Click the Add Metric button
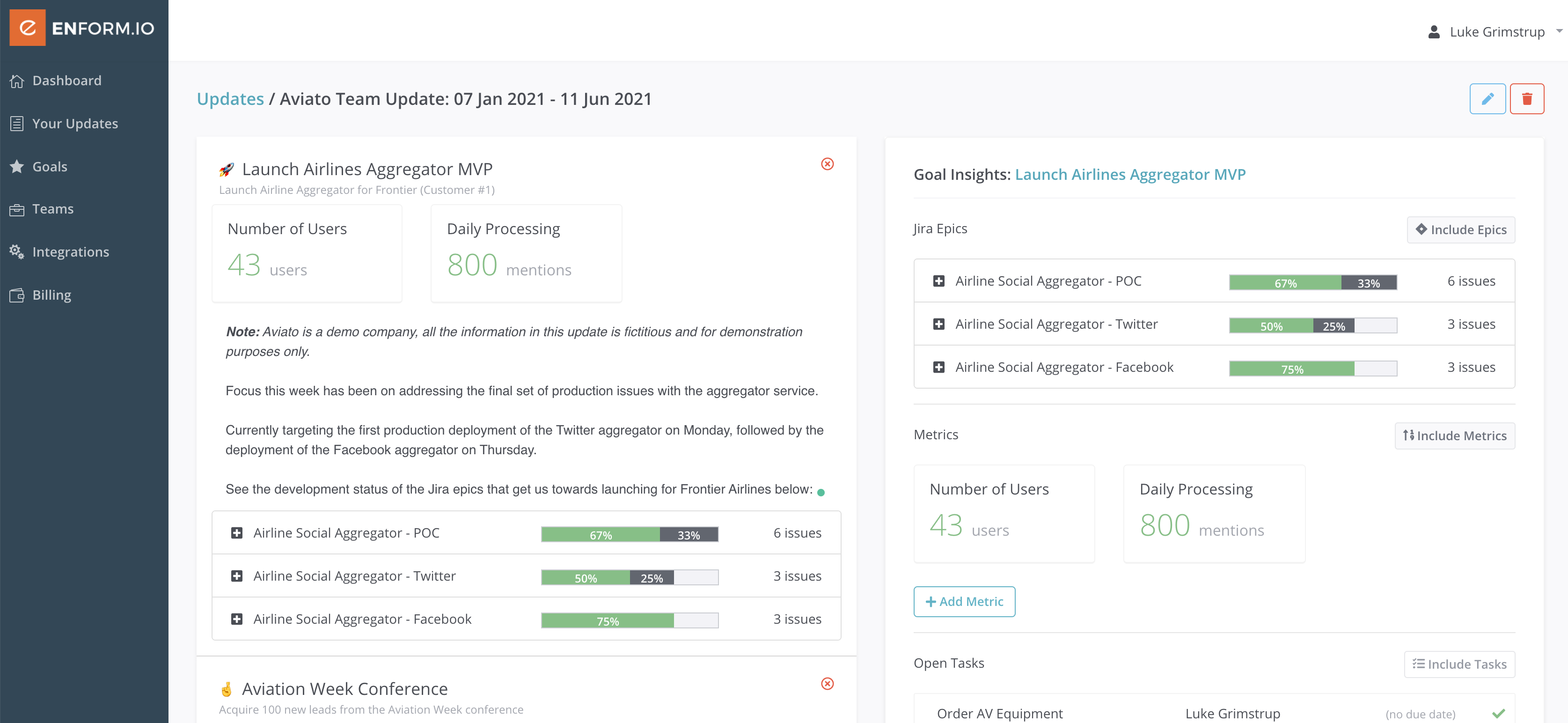Viewport: 1568px width, 723px height. [x=964, y=601]
